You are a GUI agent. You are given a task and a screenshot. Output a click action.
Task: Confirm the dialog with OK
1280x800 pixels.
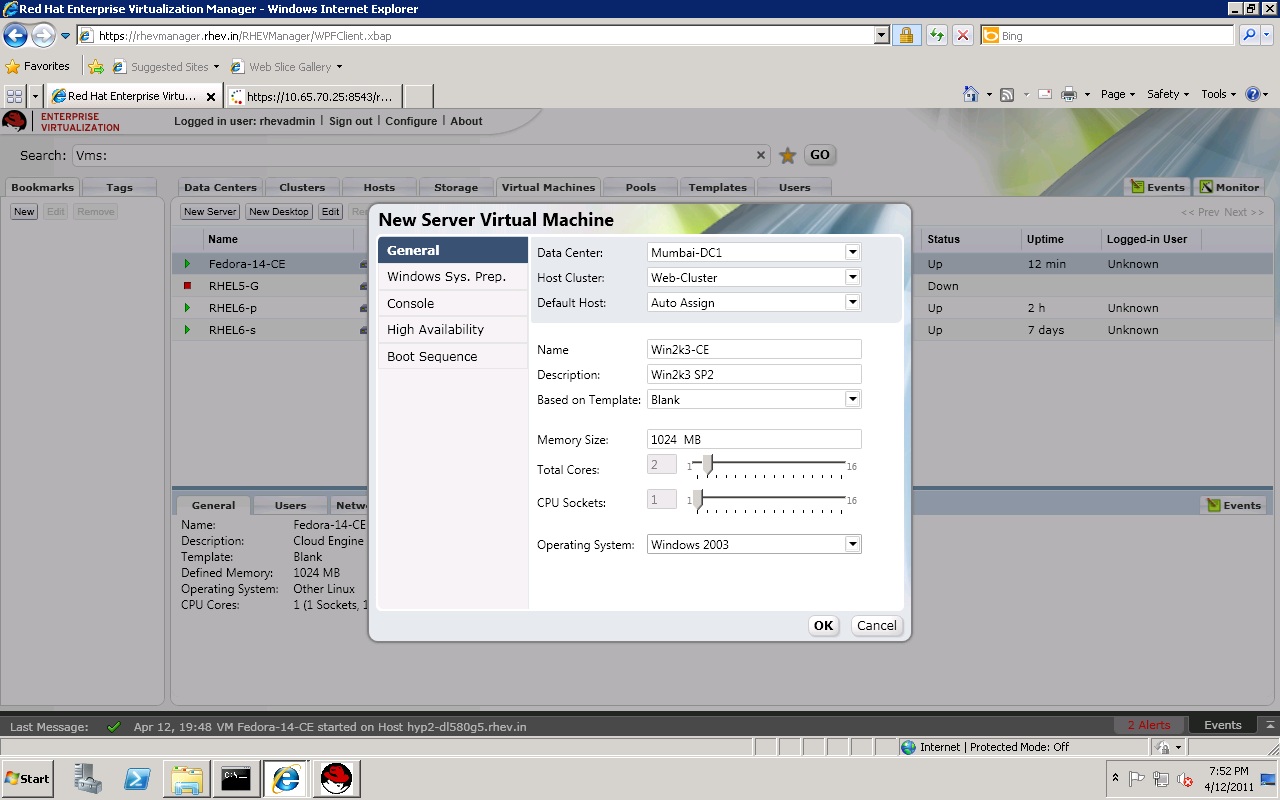point(823,626)
